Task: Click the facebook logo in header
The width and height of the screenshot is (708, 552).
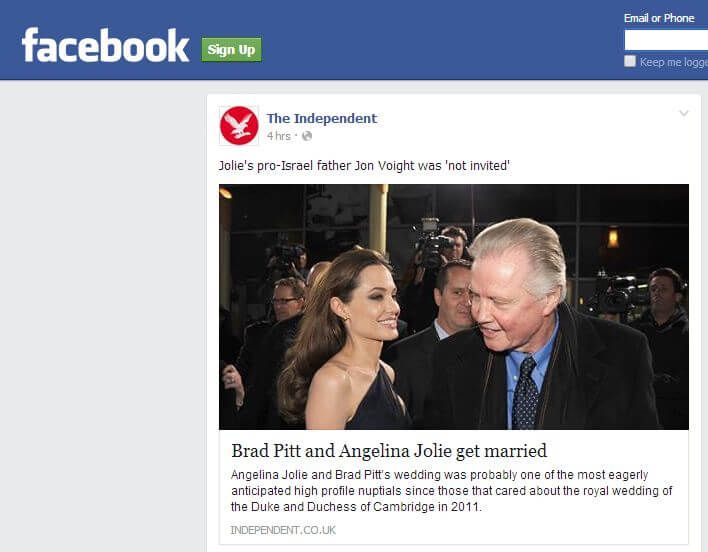Action: [105, 45]
